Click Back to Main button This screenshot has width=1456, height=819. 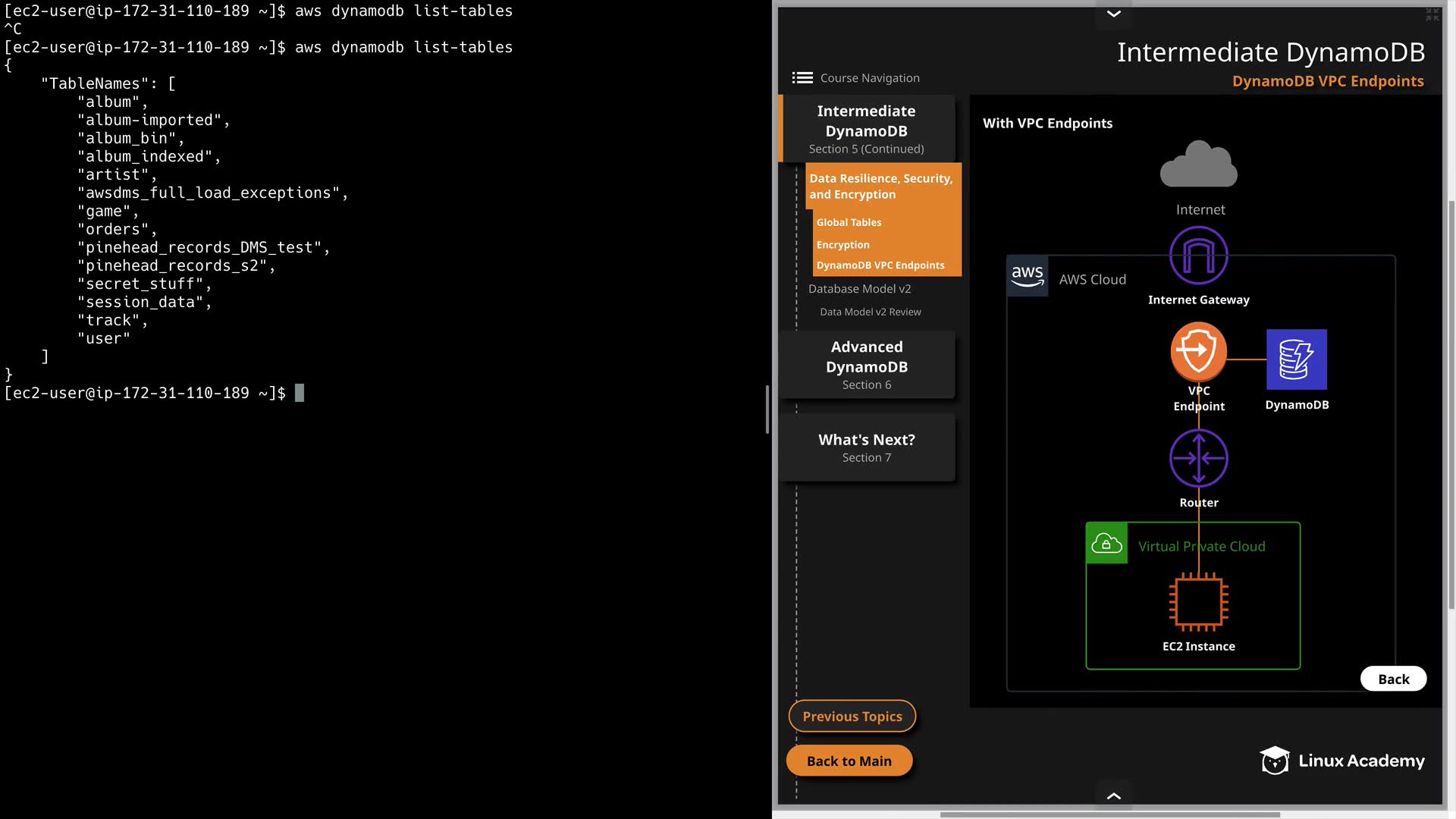pos(849,761)
